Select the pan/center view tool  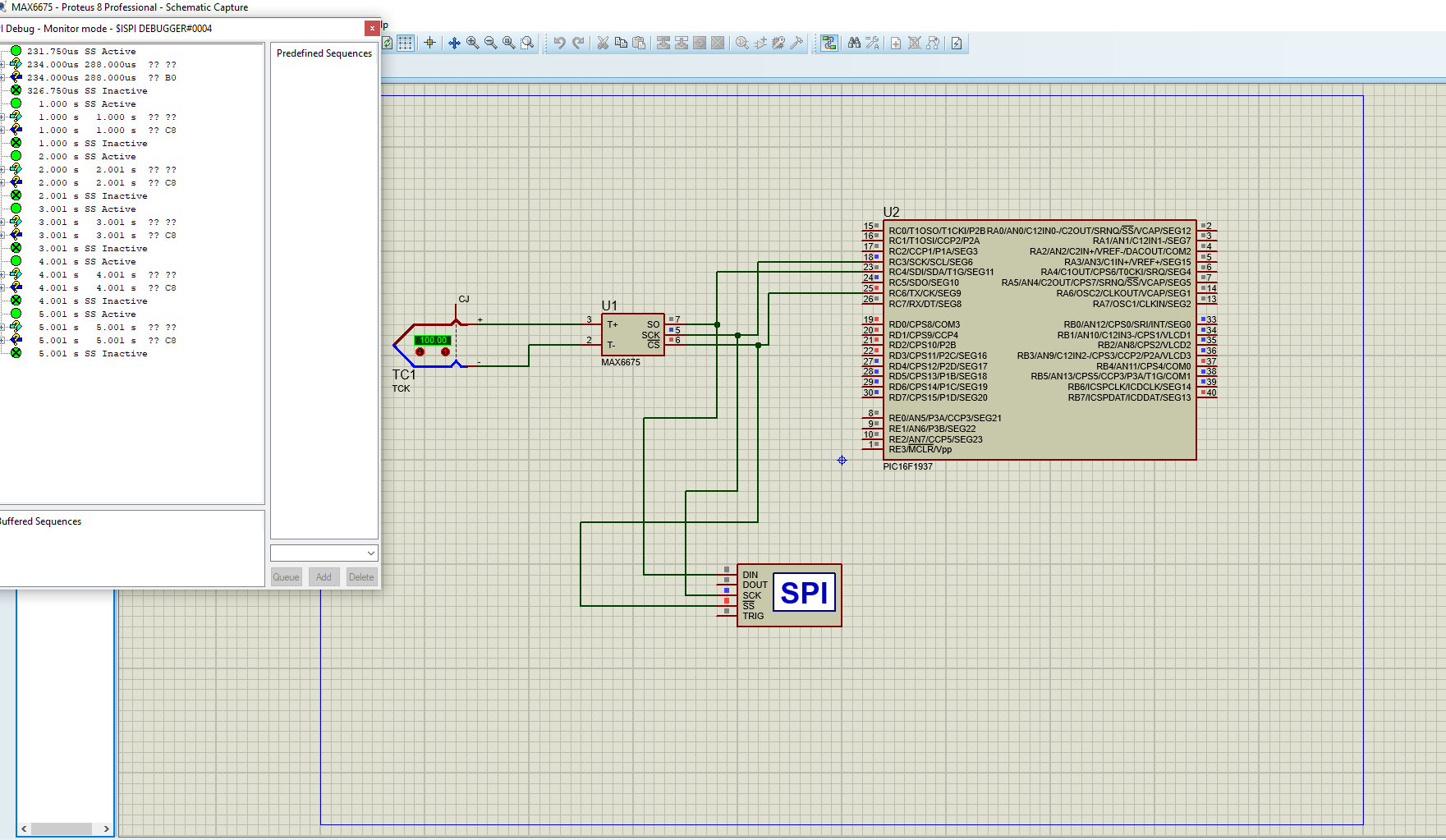pos(454,43)
